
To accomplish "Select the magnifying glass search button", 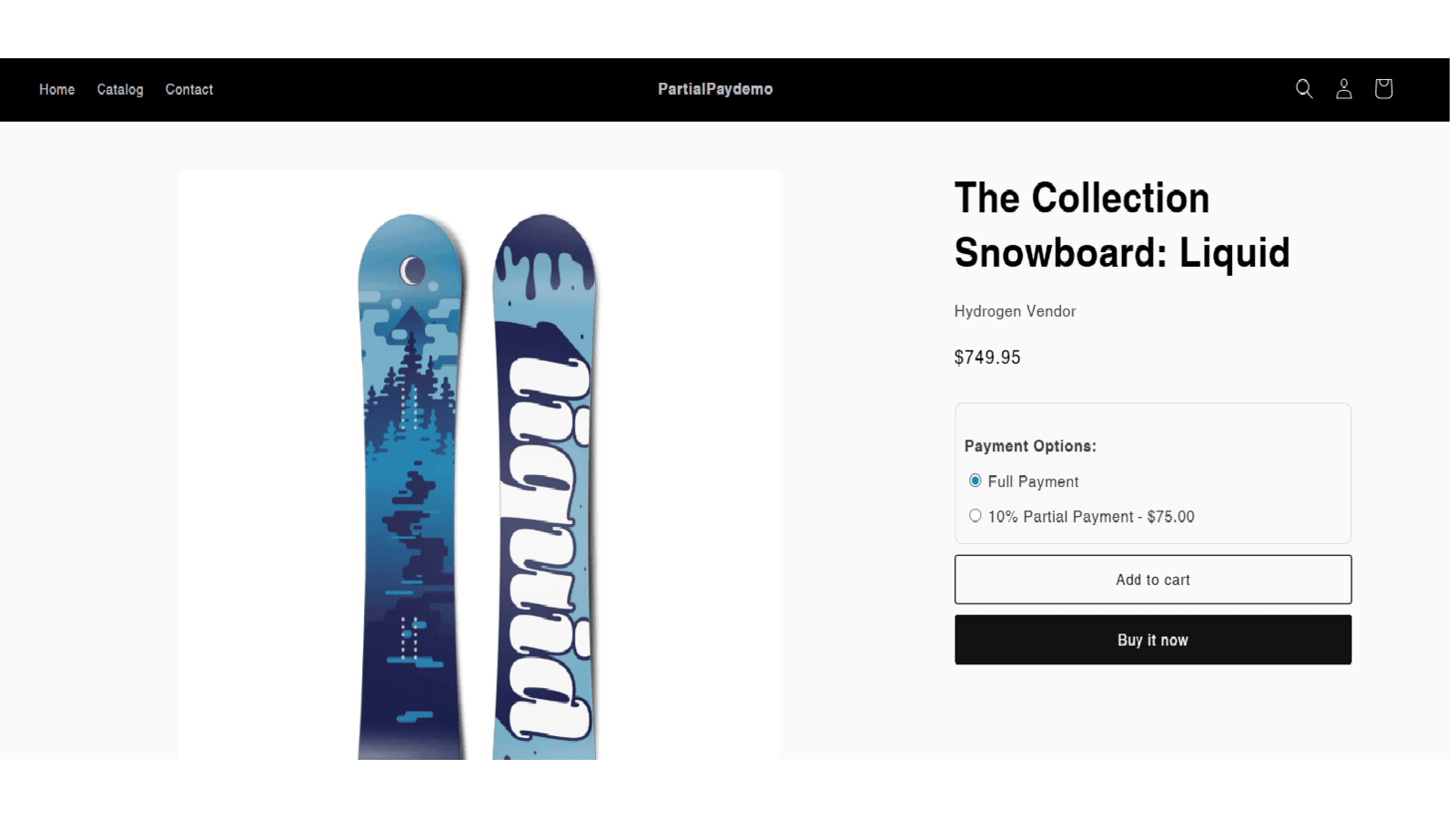I will 1304,88.
